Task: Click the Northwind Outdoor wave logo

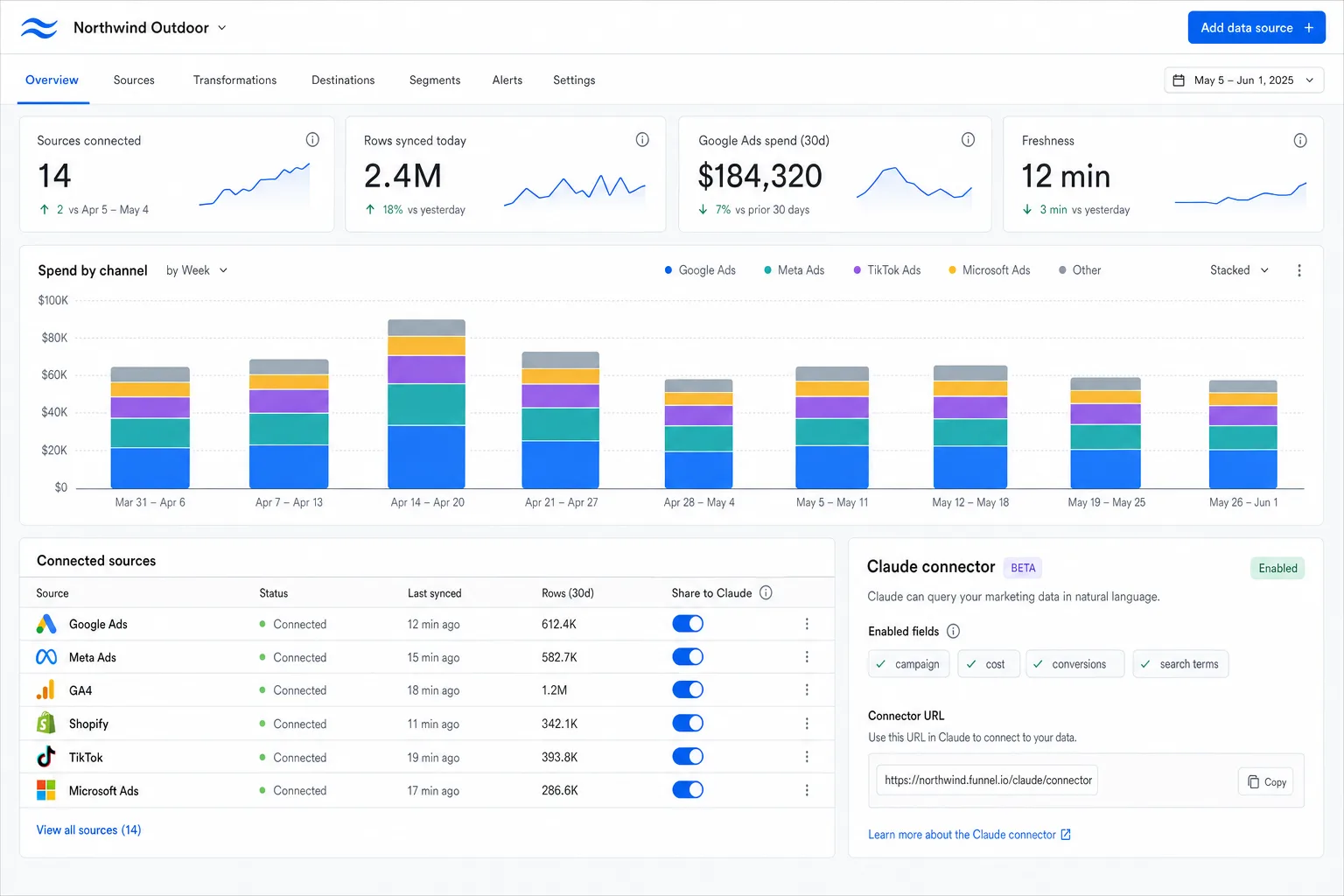Action: coord(38,28)
